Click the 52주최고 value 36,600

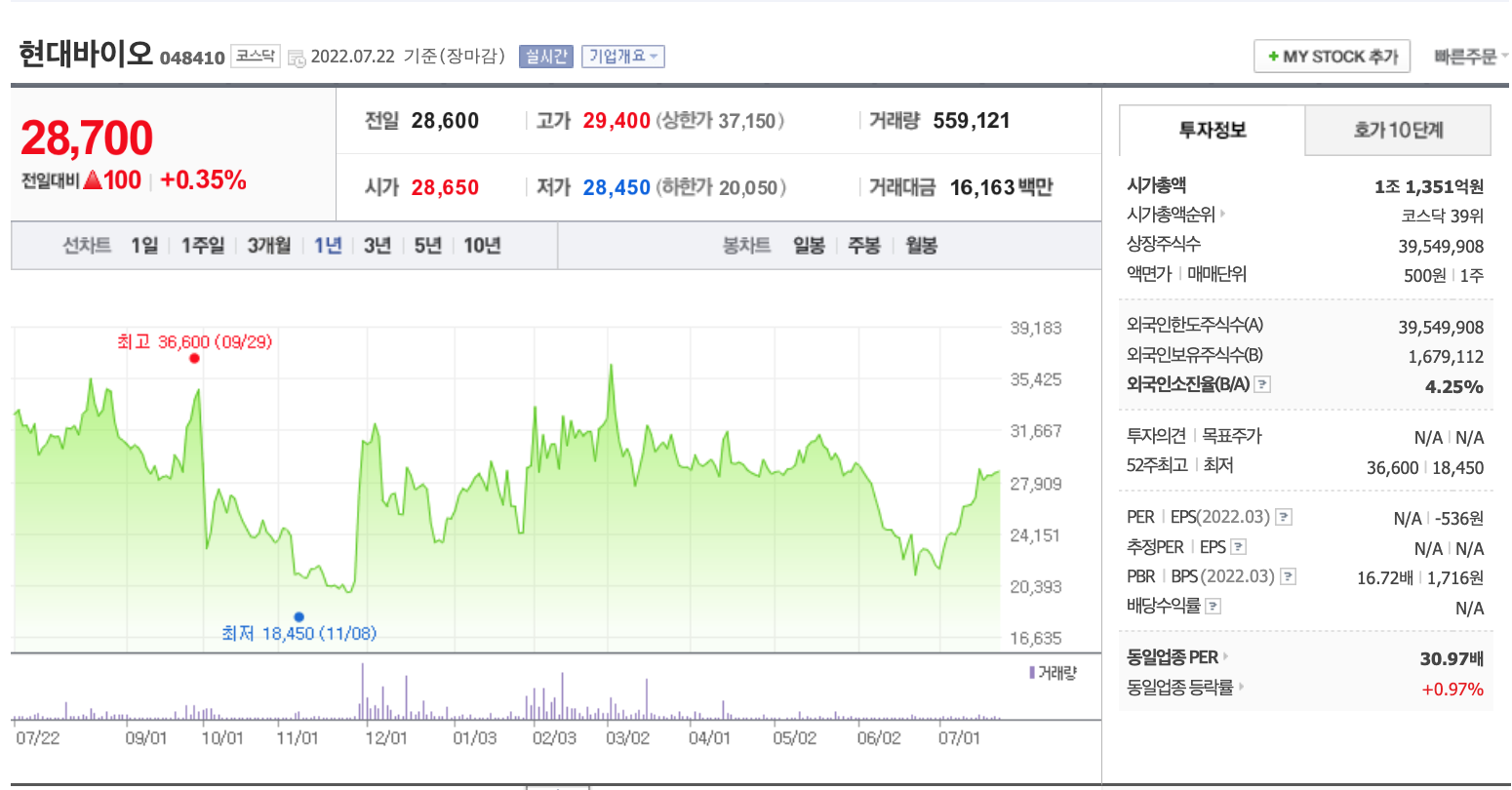(1393, 468)
